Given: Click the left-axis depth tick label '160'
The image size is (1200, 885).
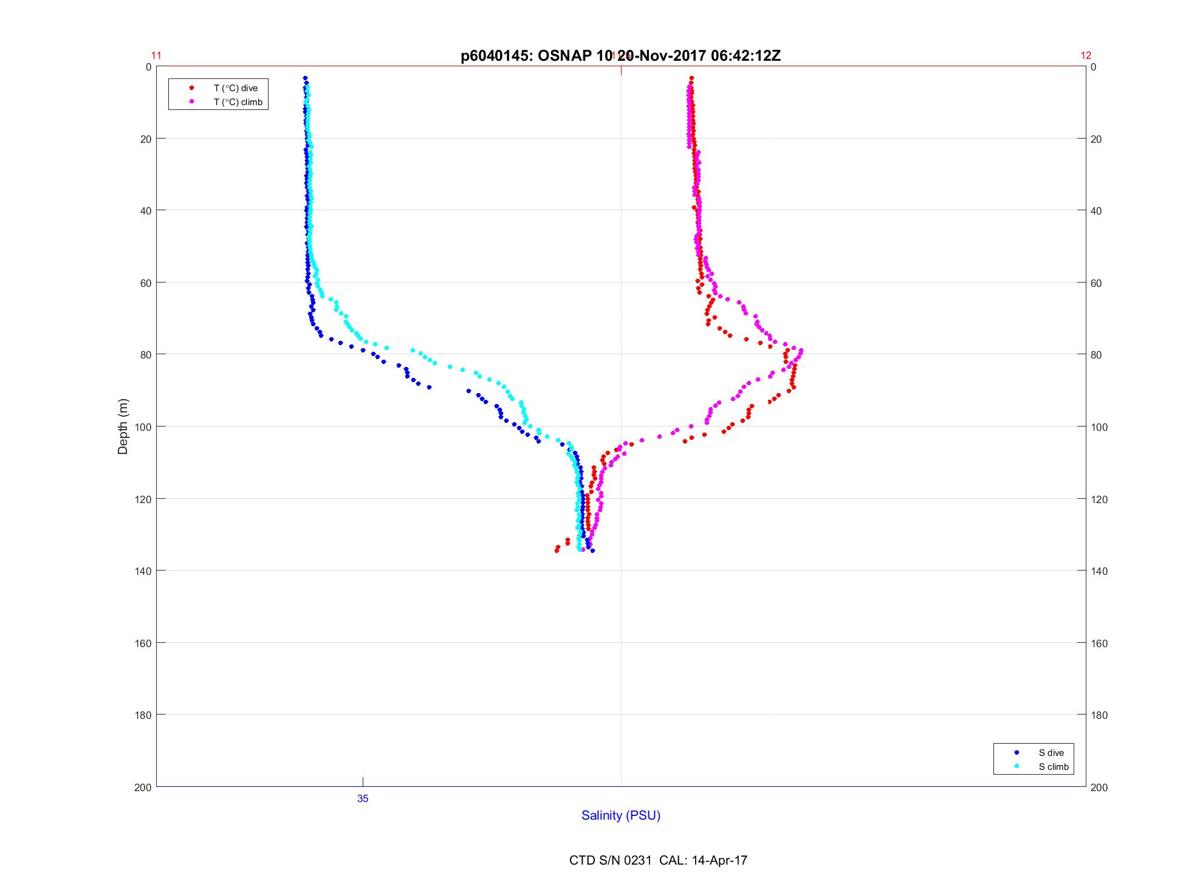Looking at the screenshot, I should [142, 643].
